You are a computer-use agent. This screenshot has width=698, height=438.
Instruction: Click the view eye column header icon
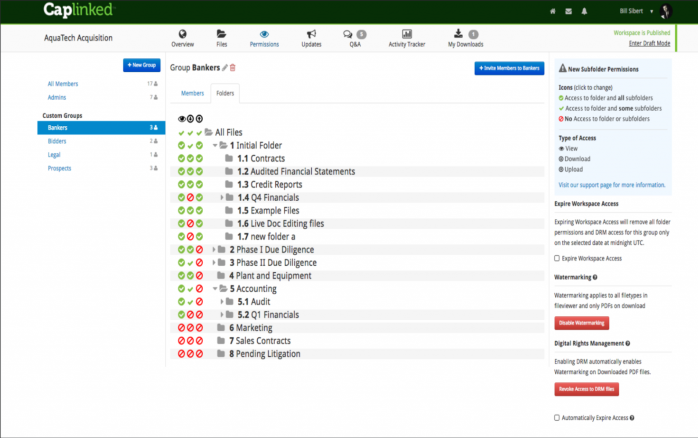[x=182, y=119]
